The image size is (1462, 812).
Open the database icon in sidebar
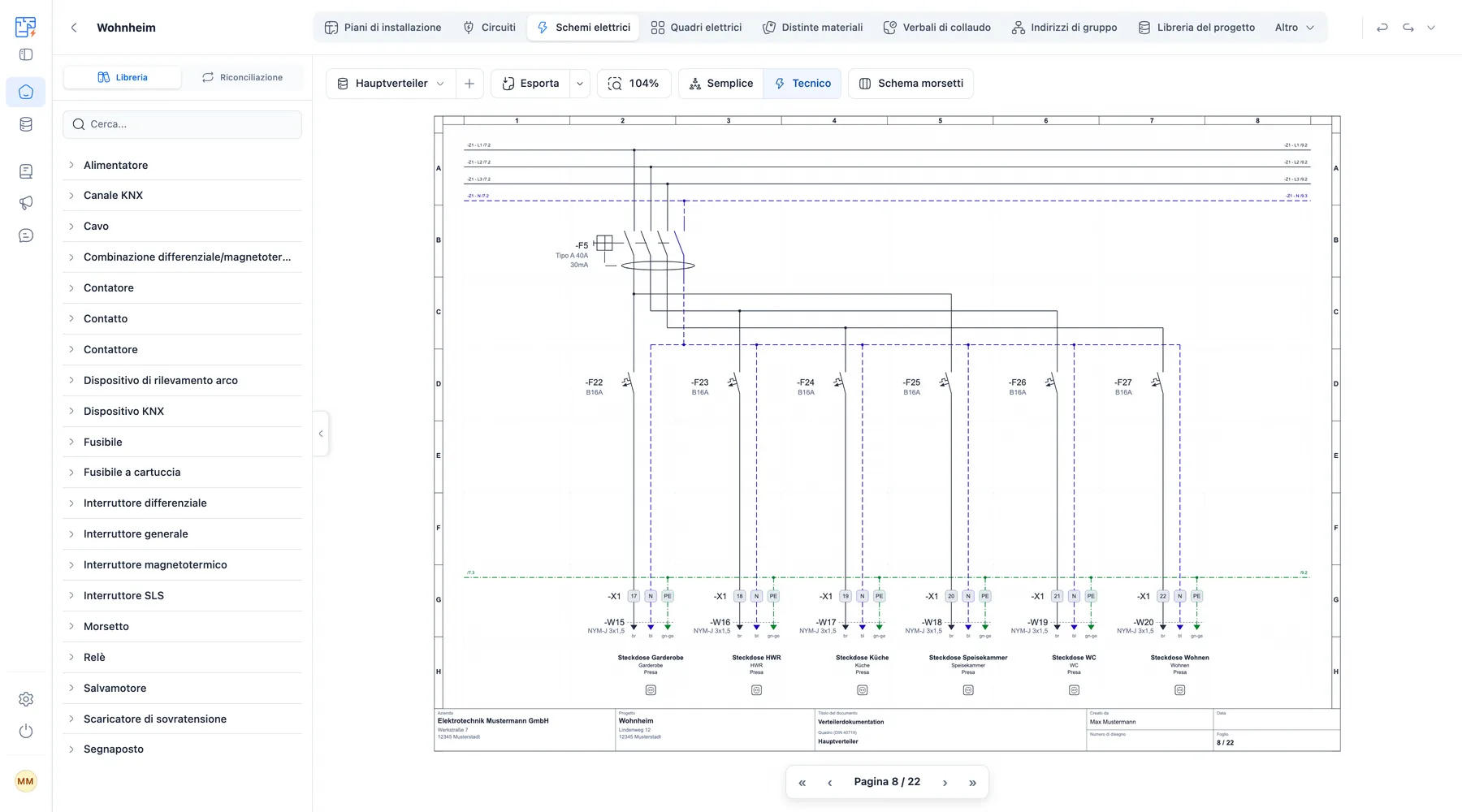(x=26, y=124)
